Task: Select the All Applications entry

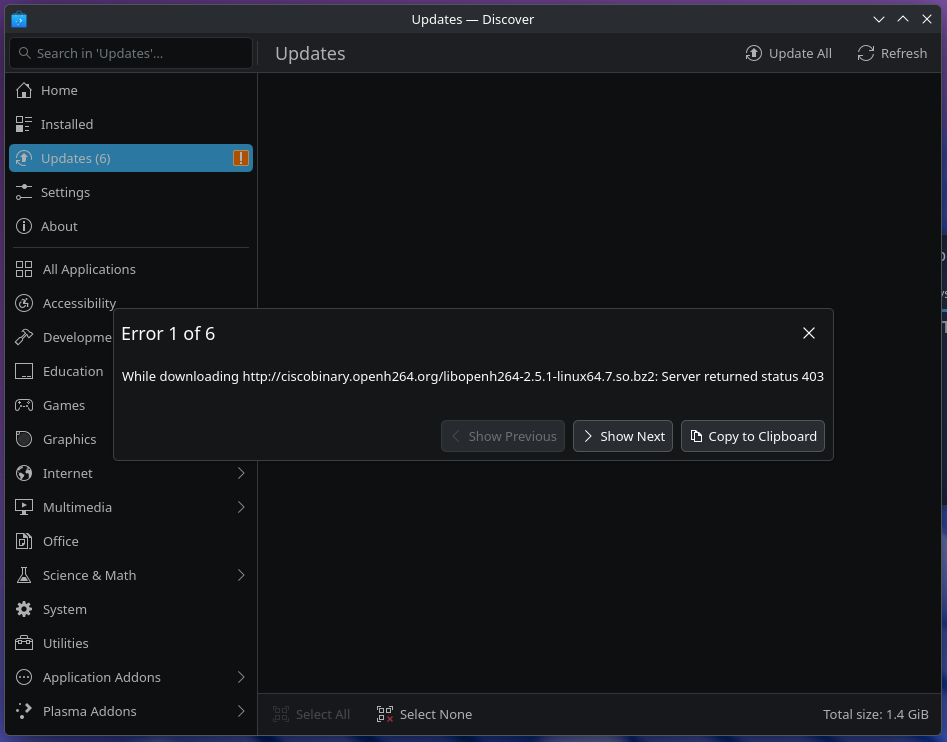Action: click(x=89, y=269)
